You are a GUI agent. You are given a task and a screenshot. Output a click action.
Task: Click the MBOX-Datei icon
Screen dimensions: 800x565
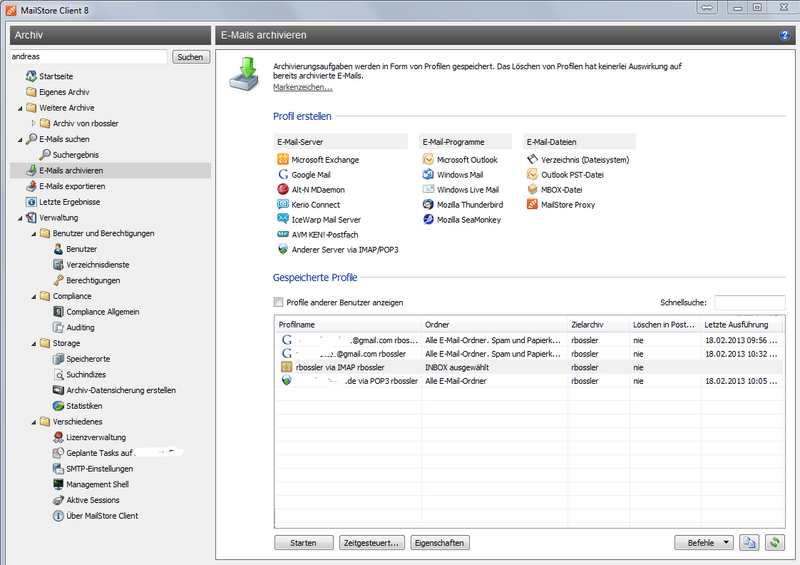pos(532,189)
